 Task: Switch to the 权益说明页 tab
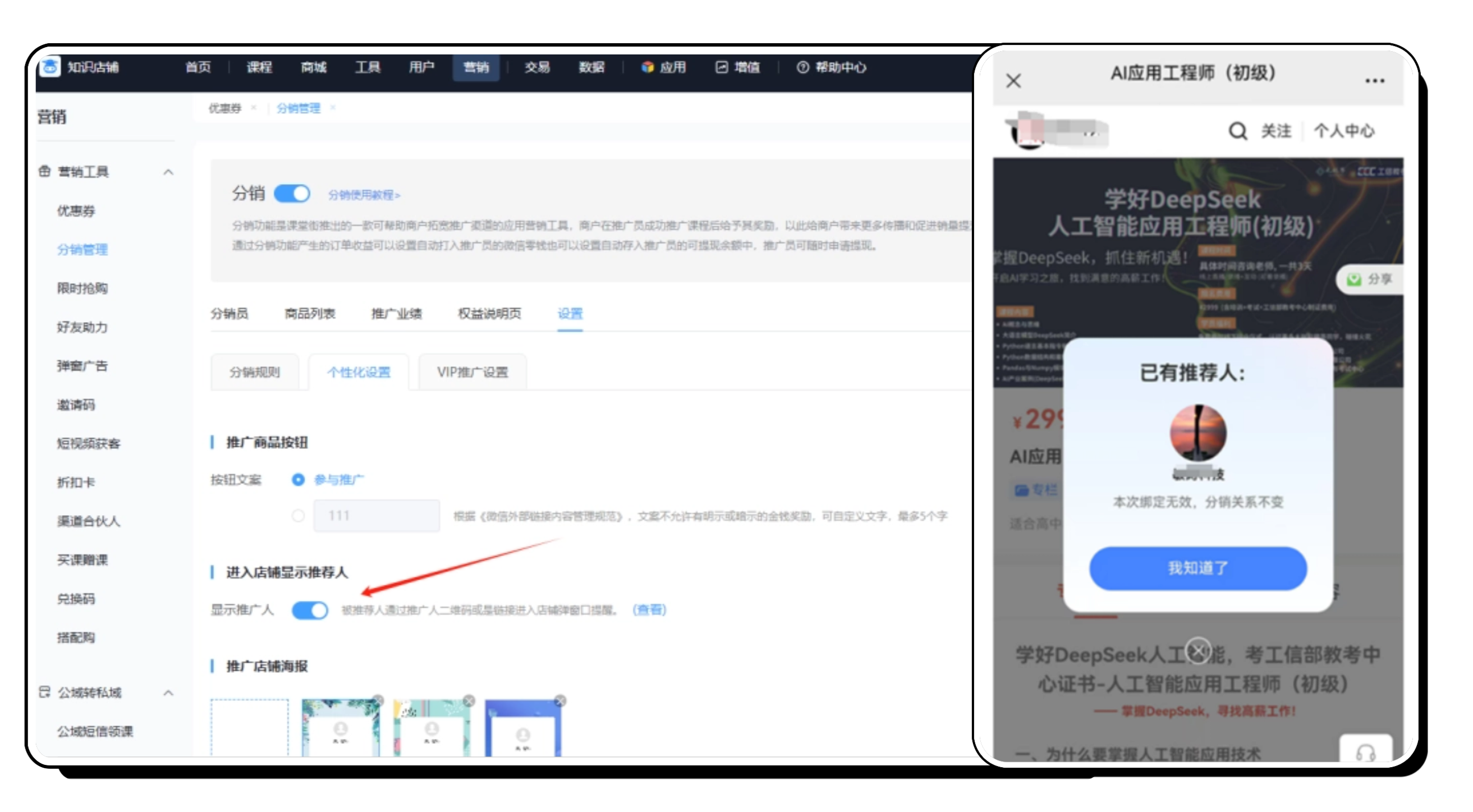click(489, 313)
